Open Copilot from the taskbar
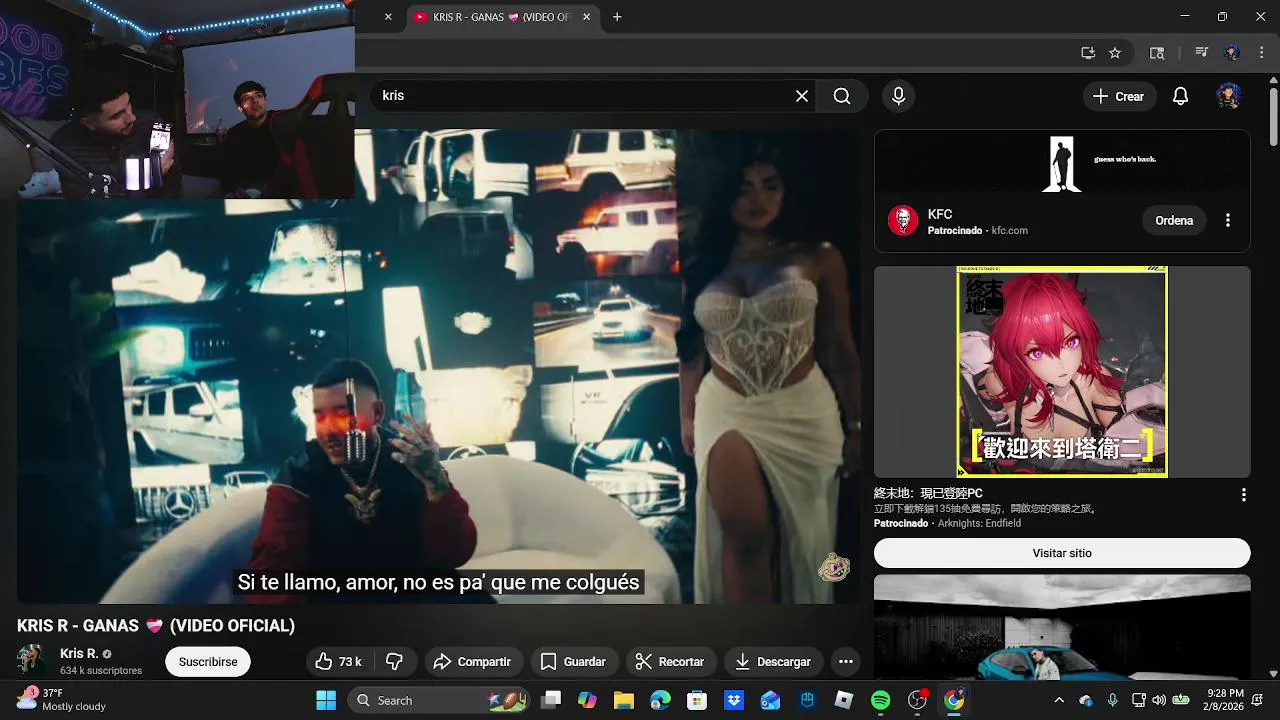This screenshot has height=720, width=1280. pyautogui.click(x=587, y=700)
